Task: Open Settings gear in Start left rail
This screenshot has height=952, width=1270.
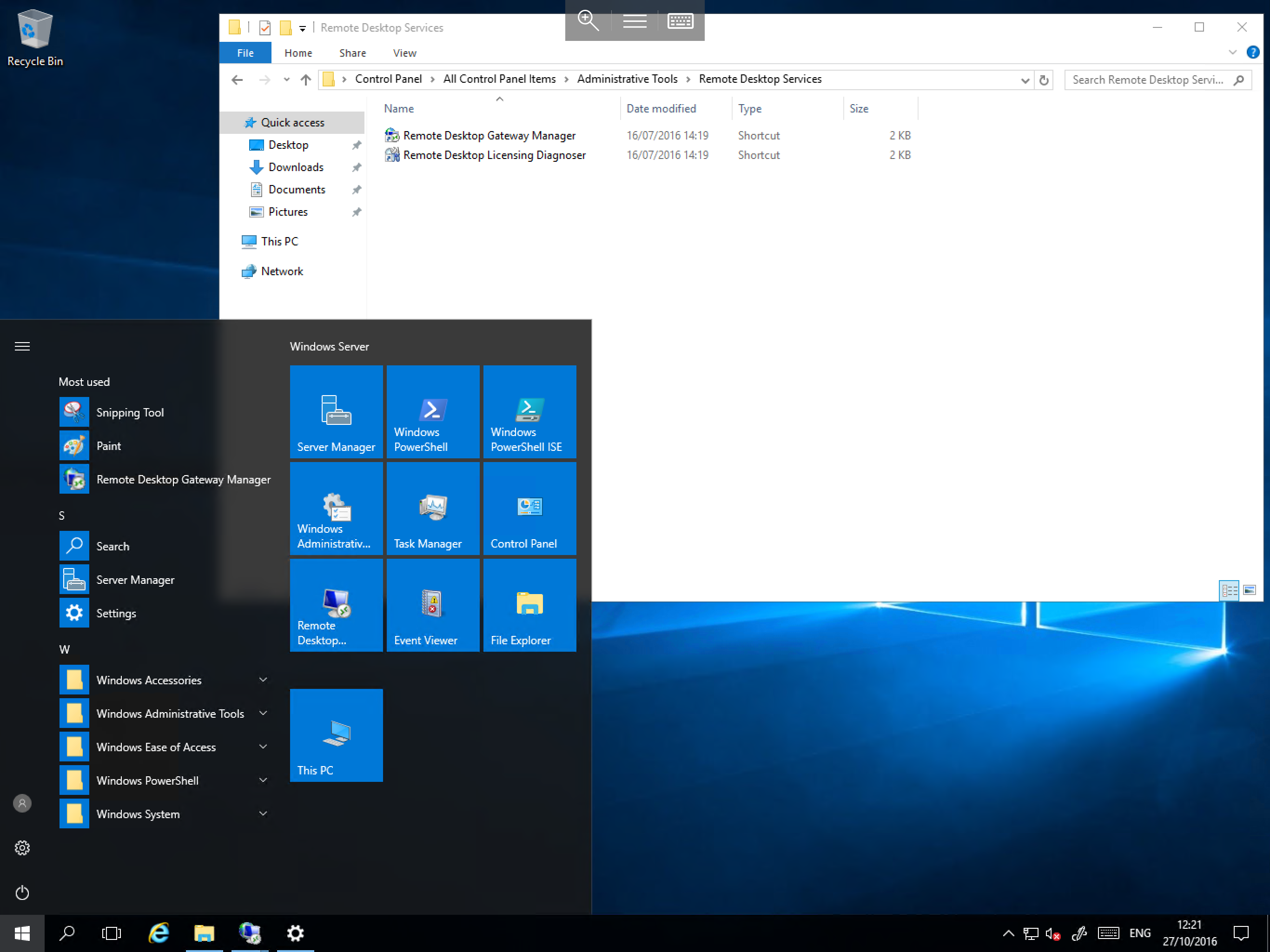Action: pos(22,847)
